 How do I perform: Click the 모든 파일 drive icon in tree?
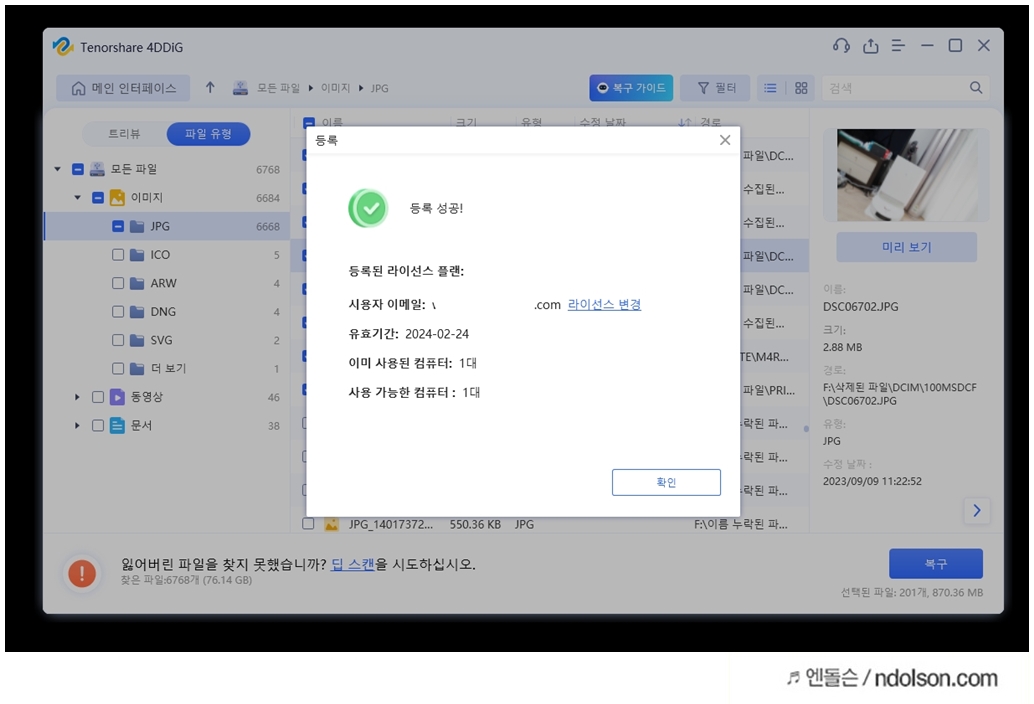98,169
